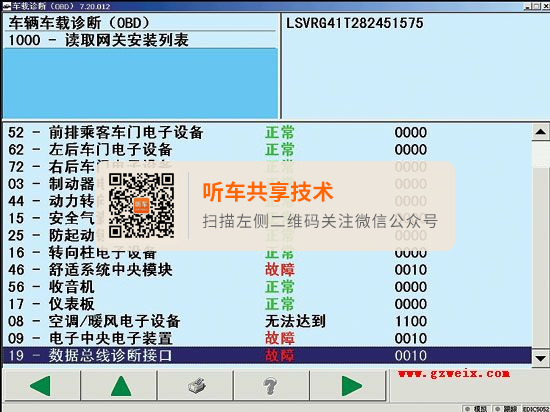Select 17 - 仪表板 entry
Viewport: 550px width, 412px height.
coord(267,304)
